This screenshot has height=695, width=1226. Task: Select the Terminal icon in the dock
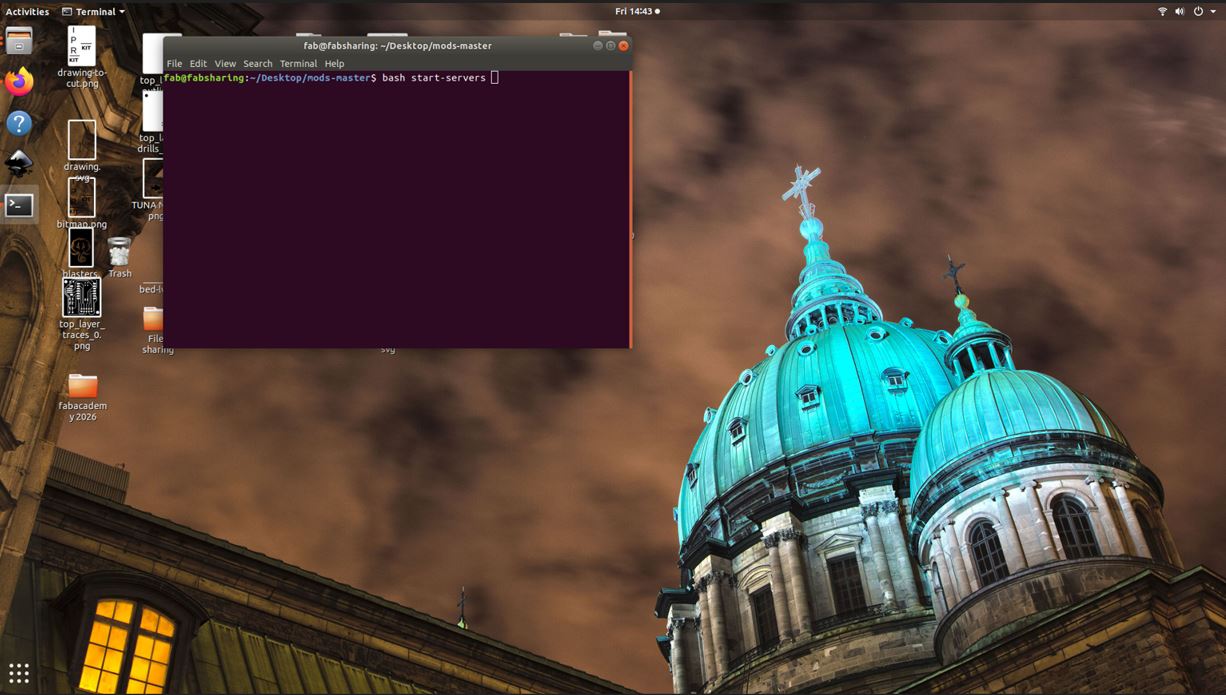19,205
